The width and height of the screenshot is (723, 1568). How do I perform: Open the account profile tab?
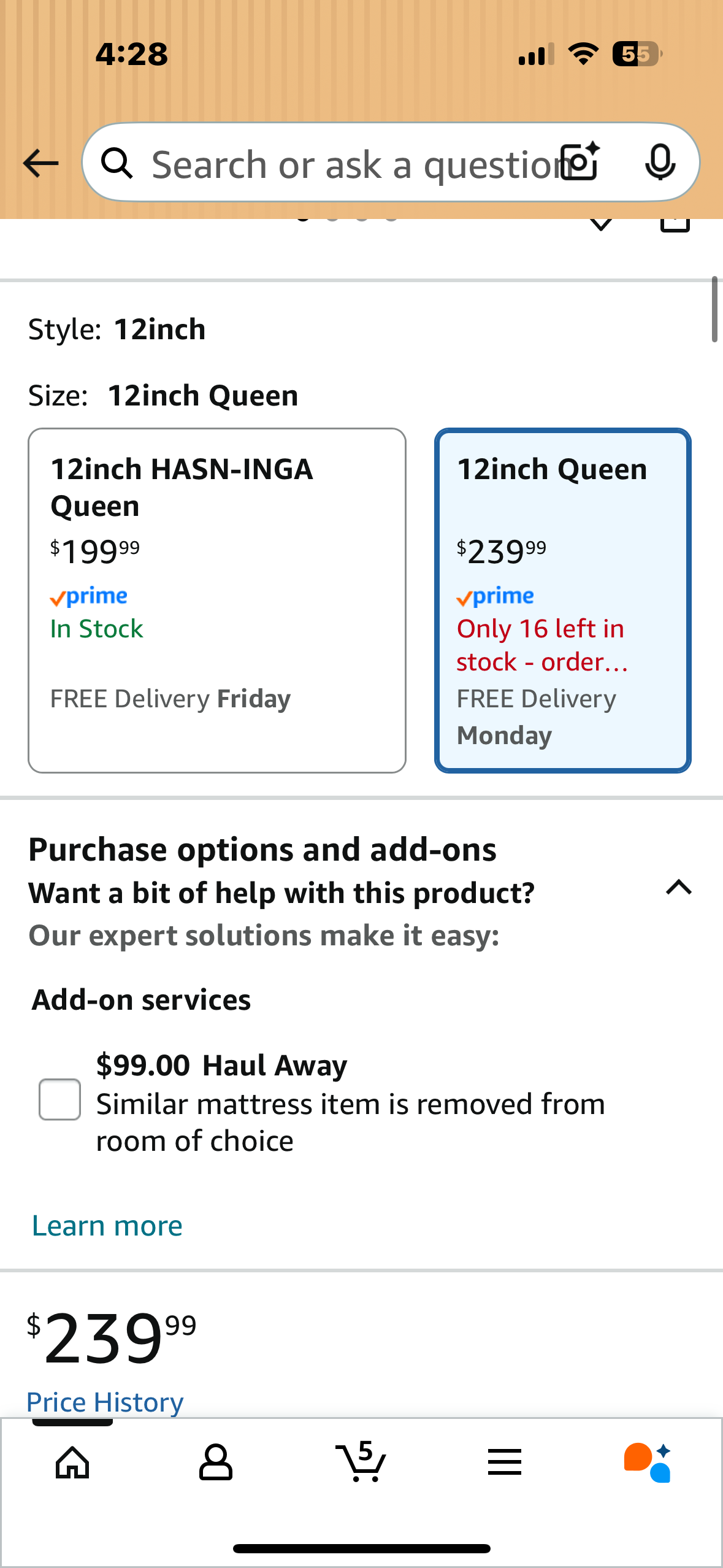pos(216,1462)
